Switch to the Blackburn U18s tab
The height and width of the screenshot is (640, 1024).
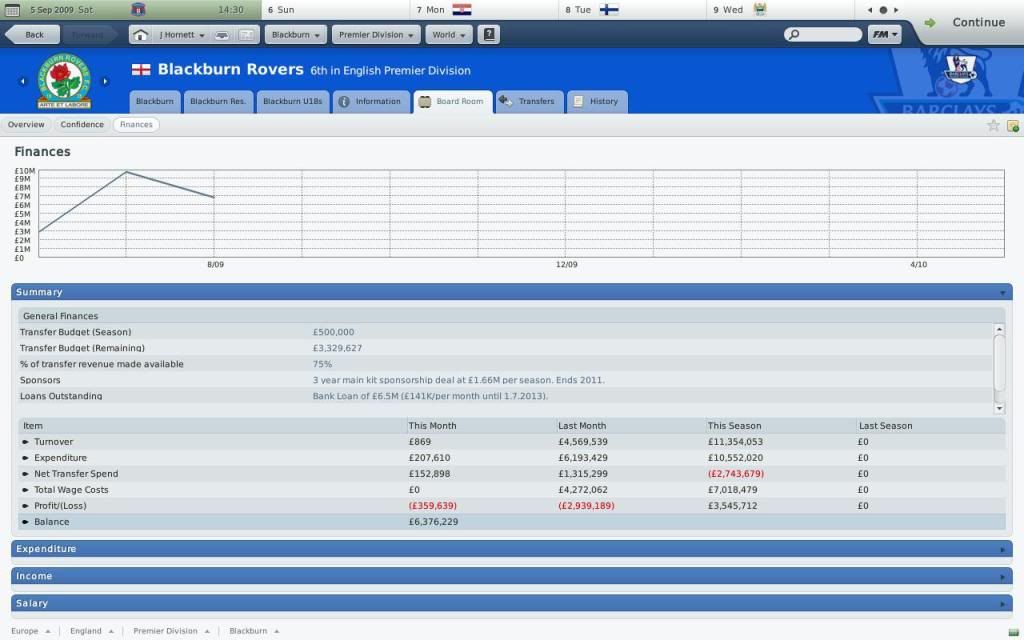pos(293,102)
